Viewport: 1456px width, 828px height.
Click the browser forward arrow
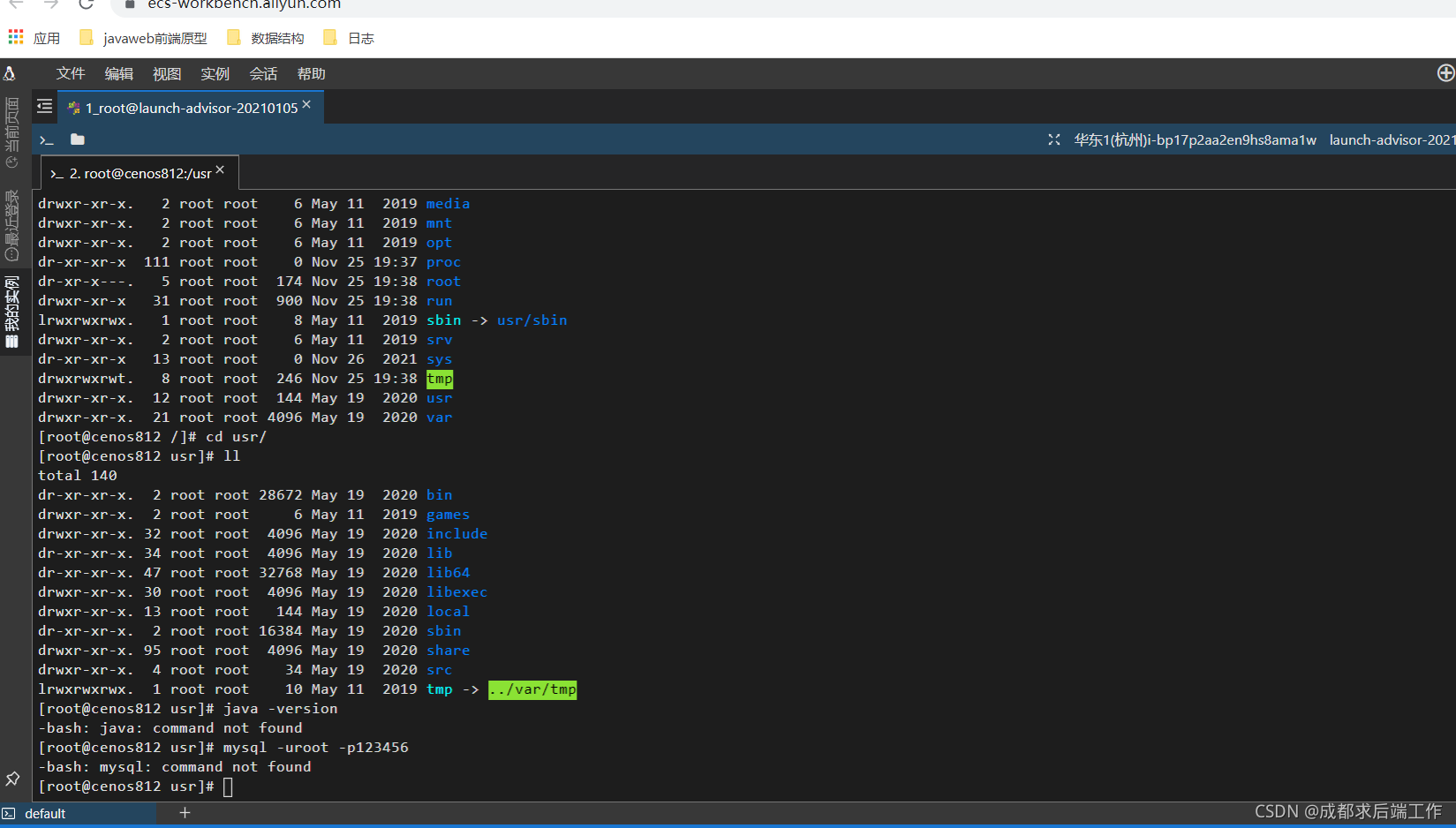point(51,4)
